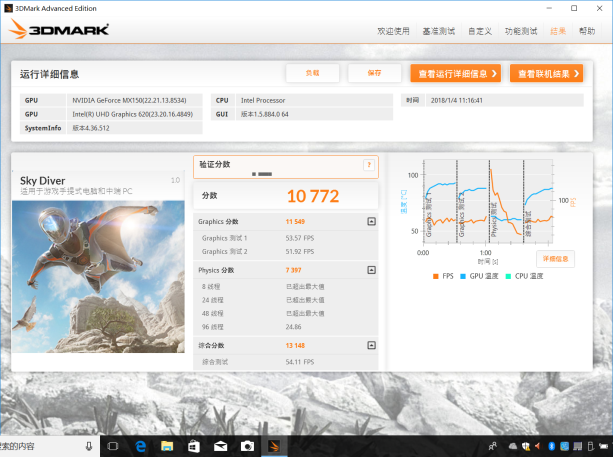Click the volume speaker tray icon
This screenshot has width=613, height=457.
tap(538, 446)
